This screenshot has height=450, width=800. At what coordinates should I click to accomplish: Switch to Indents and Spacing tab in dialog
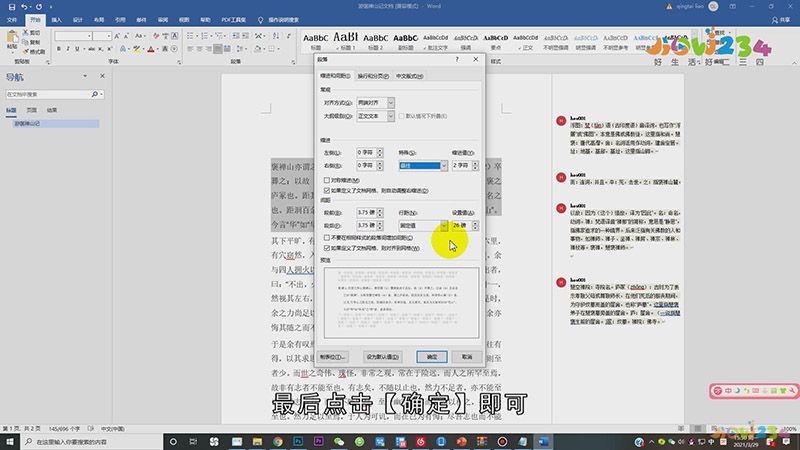click(x=335, y=76)
